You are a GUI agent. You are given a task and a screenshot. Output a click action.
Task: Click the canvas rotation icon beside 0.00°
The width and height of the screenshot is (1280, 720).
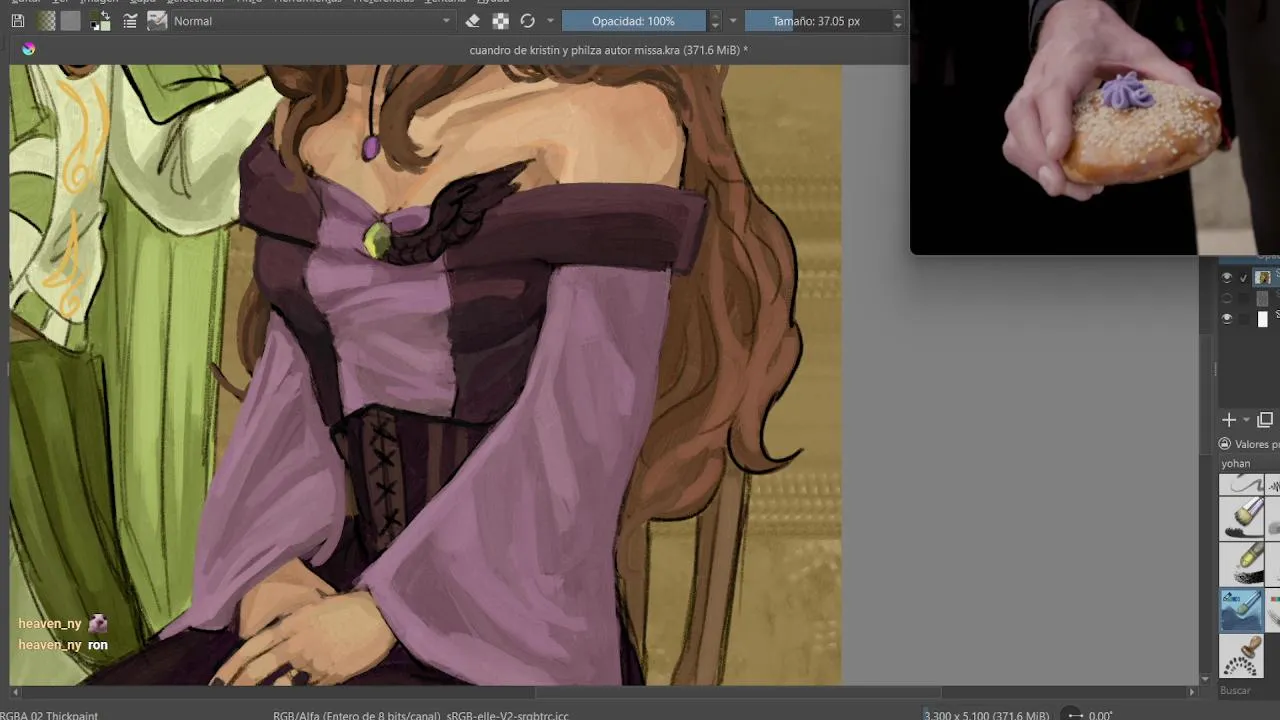tap(1073, 715)
